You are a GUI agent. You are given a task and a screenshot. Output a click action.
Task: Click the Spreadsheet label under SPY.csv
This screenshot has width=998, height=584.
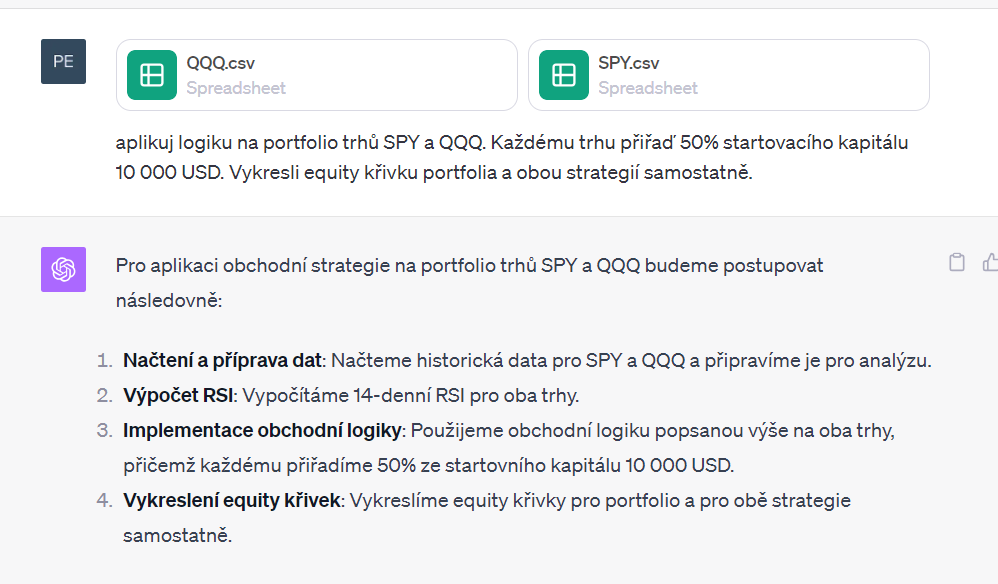648,88
